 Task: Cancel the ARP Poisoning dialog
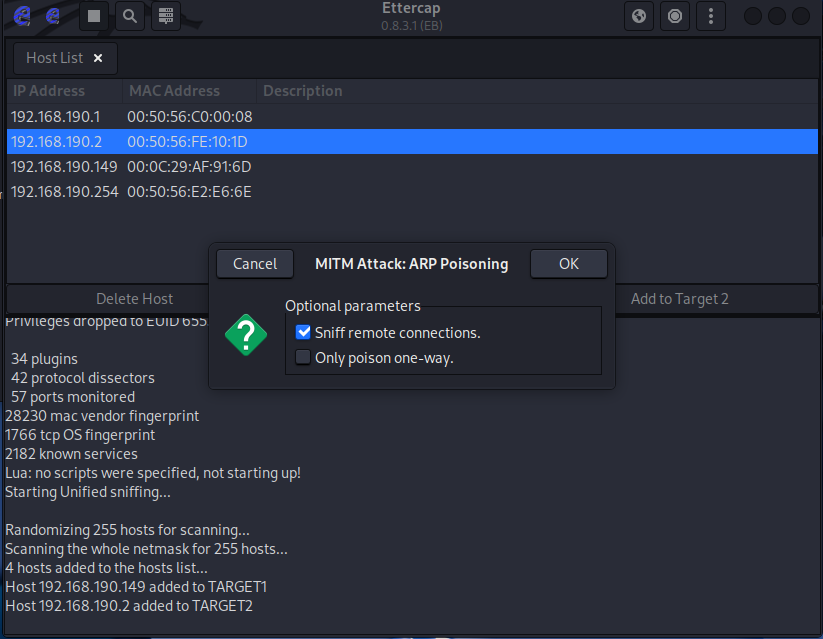click(x=255, y=264)
